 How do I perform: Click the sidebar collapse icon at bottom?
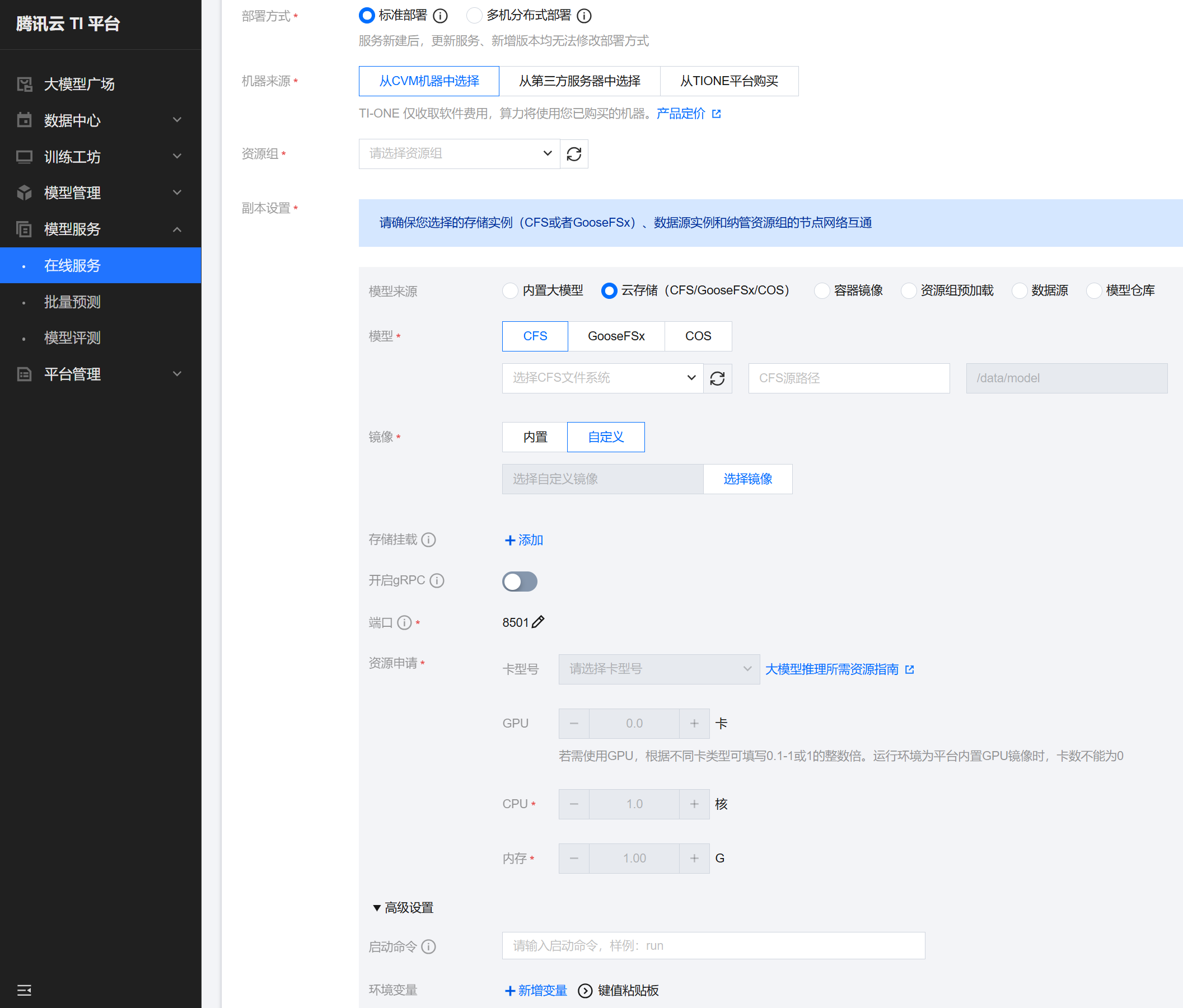[x=24, y=990]
